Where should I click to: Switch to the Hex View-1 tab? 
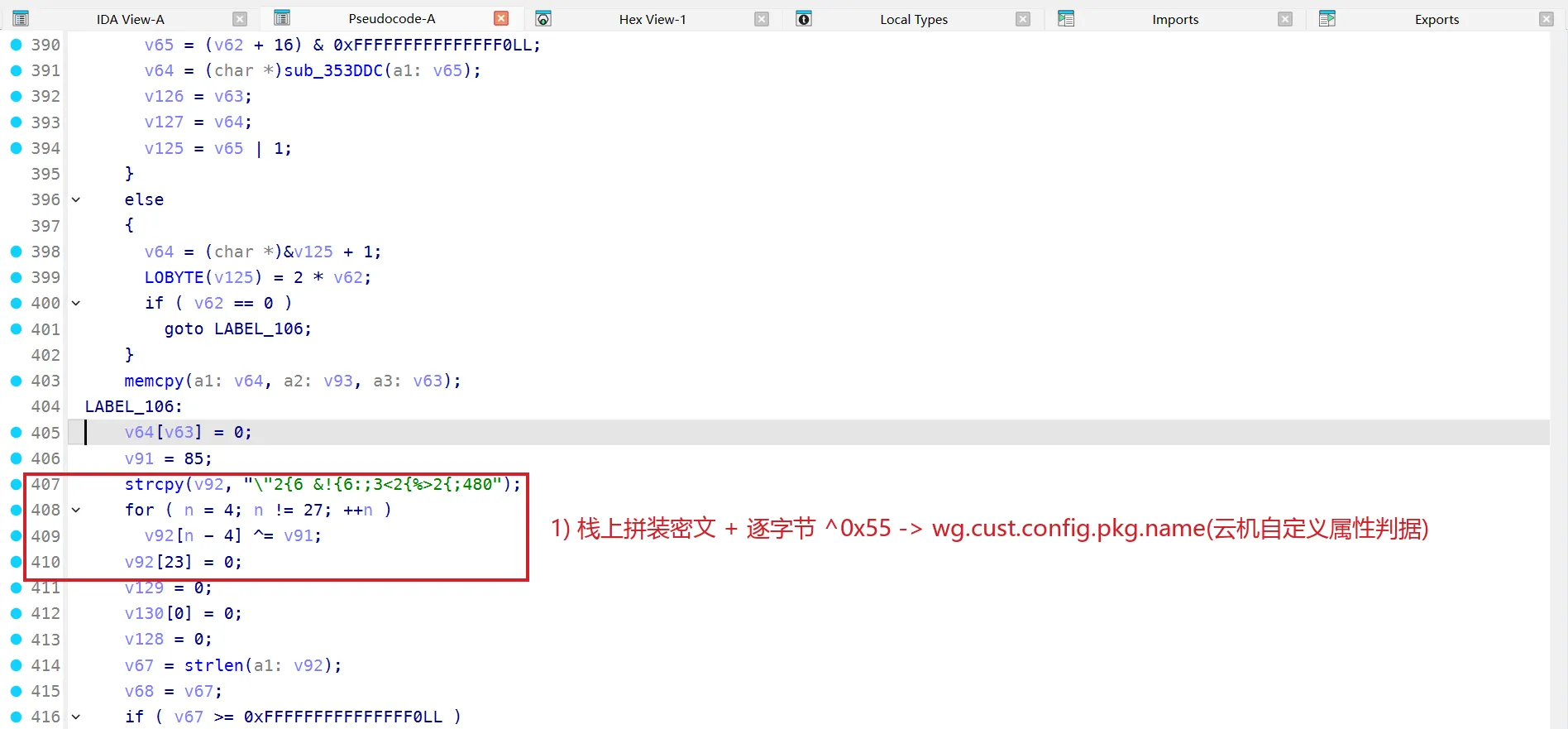click(653, 19)
